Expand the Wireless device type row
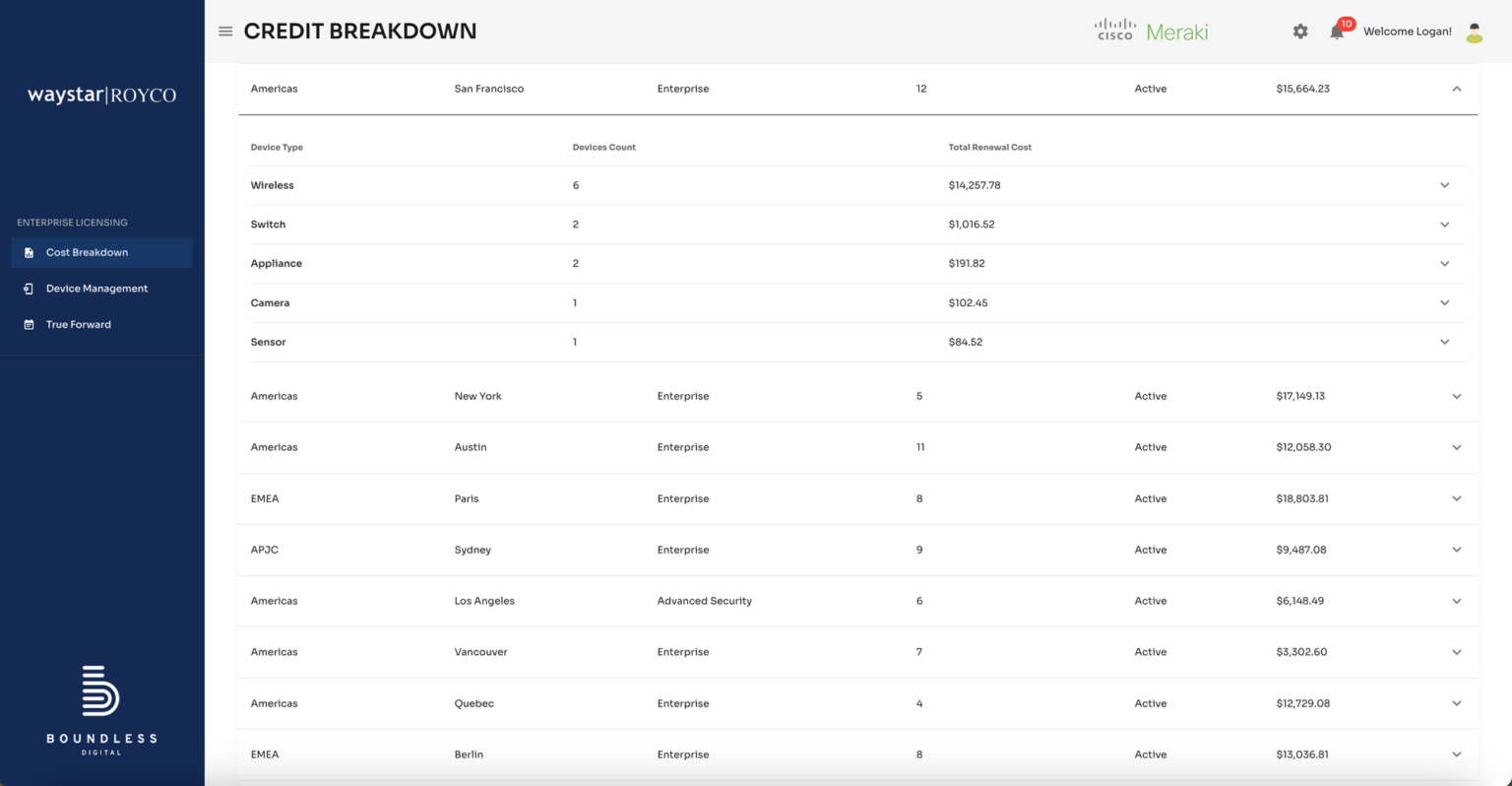The image size is (1512, 786). (x=1444, y=185)
